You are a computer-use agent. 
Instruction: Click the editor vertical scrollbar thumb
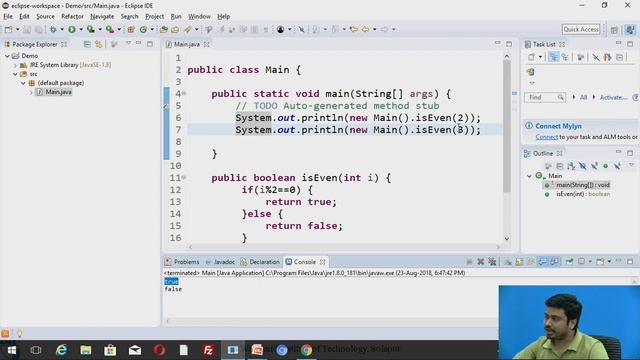click(507, 126)
